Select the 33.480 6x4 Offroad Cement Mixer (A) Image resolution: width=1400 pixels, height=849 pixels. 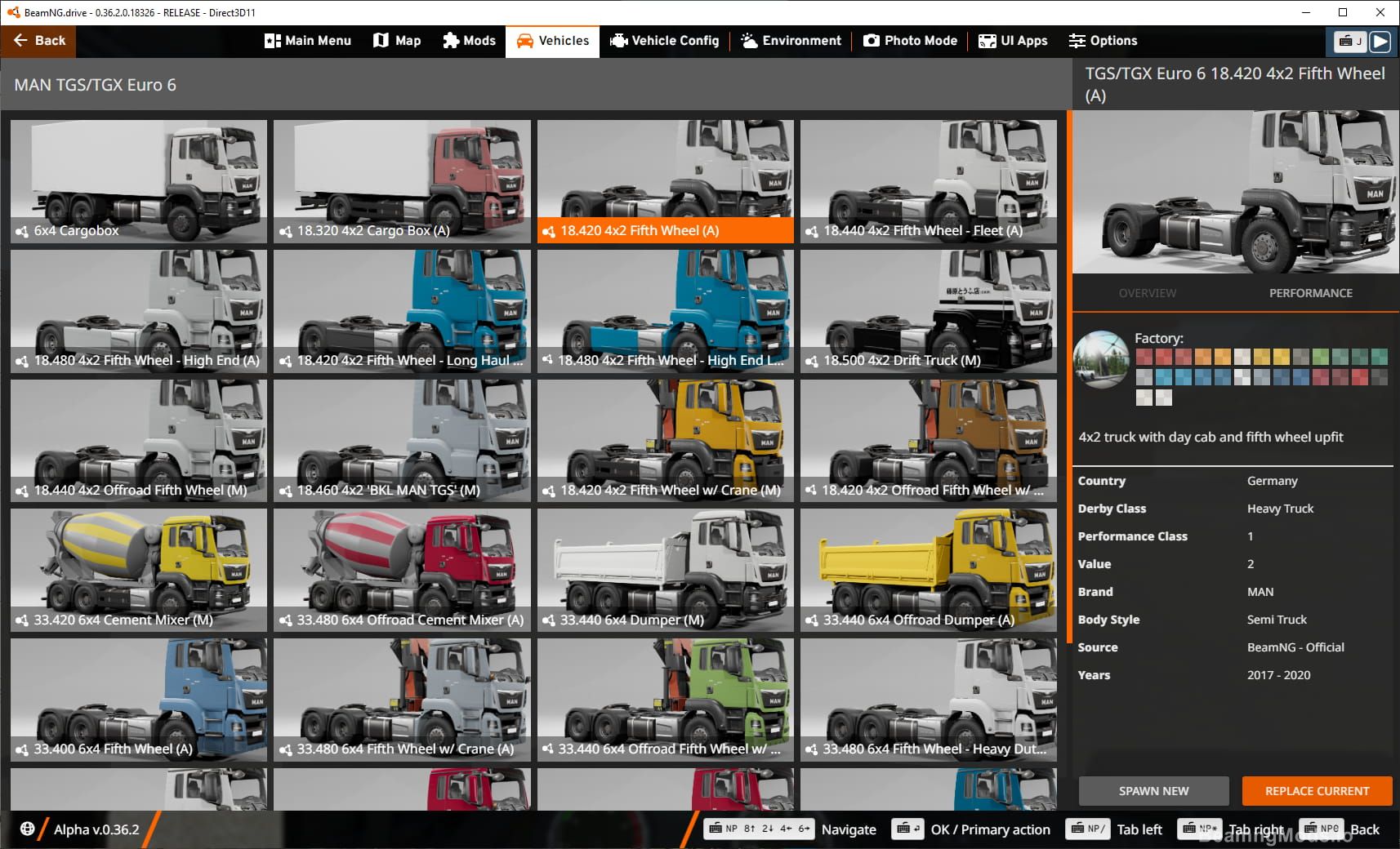point(402,571)
